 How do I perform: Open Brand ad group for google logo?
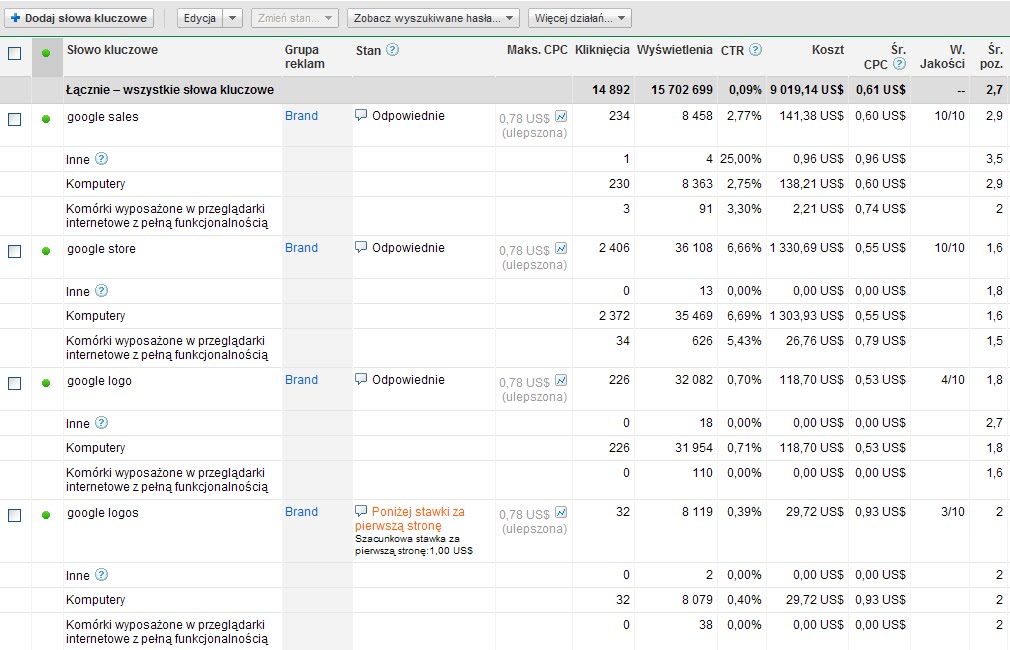(x=301, y=379)
